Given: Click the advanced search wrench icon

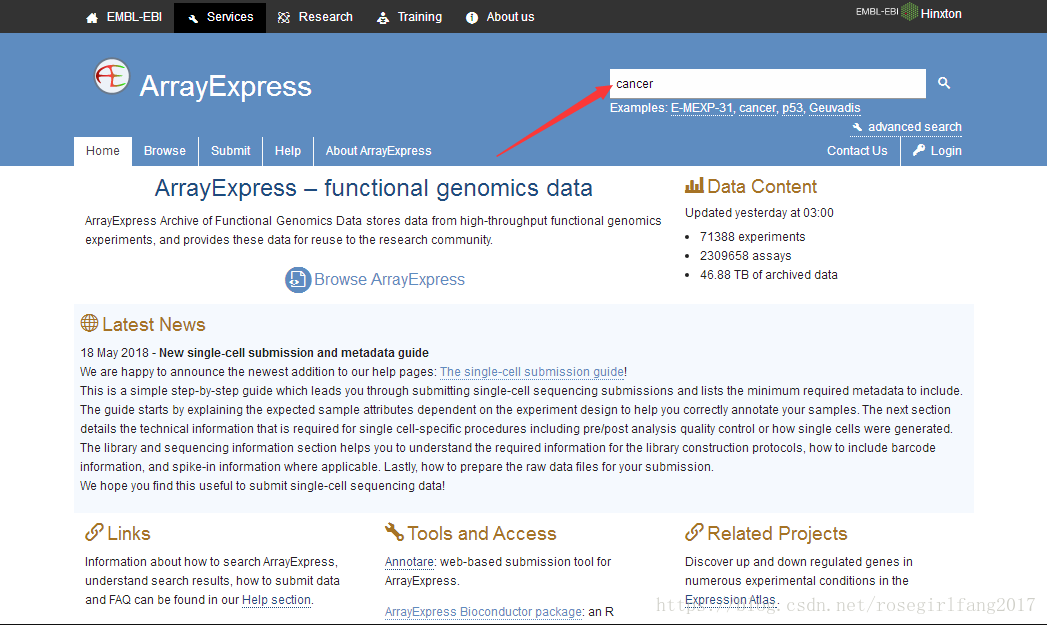Looking at the screenshot, I should click(x=857, y=127).
